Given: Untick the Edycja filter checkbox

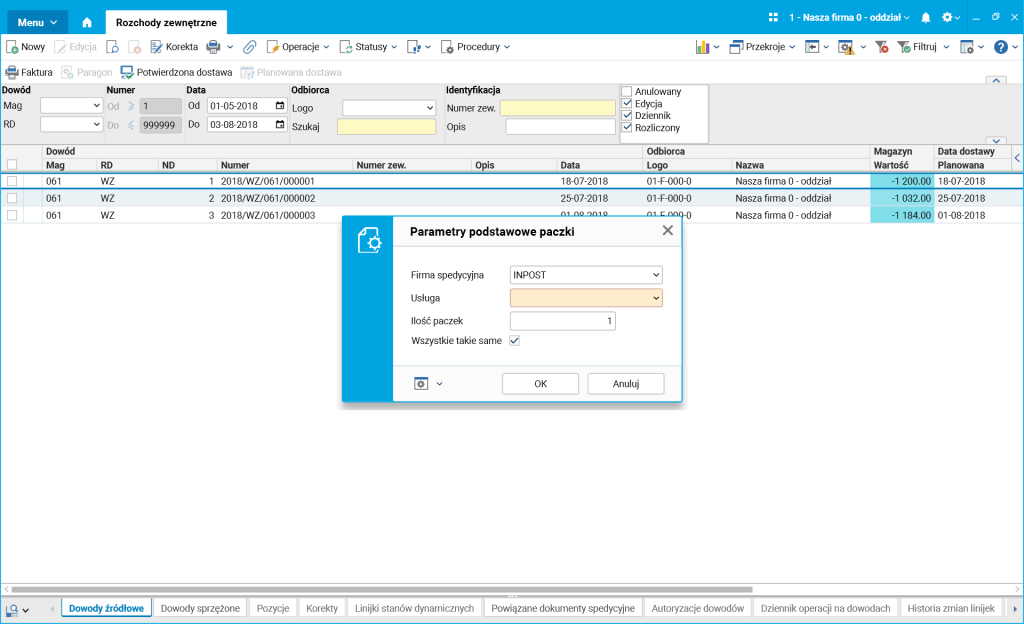Looking at the screenshot, I should pyautogui.click(x=627, y=104).
